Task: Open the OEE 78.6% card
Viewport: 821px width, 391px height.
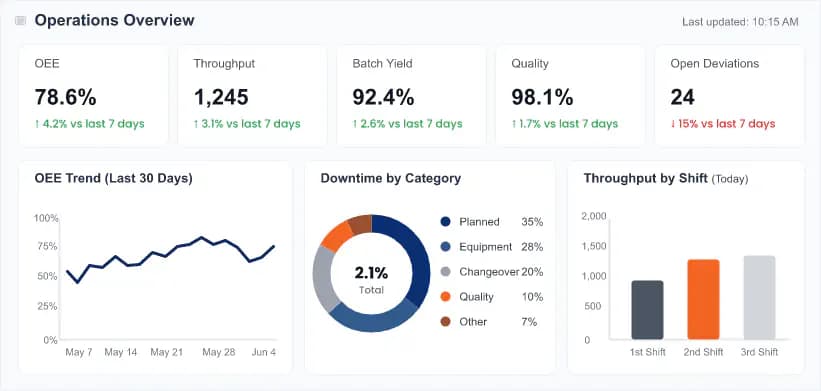Action: point(93,95)
